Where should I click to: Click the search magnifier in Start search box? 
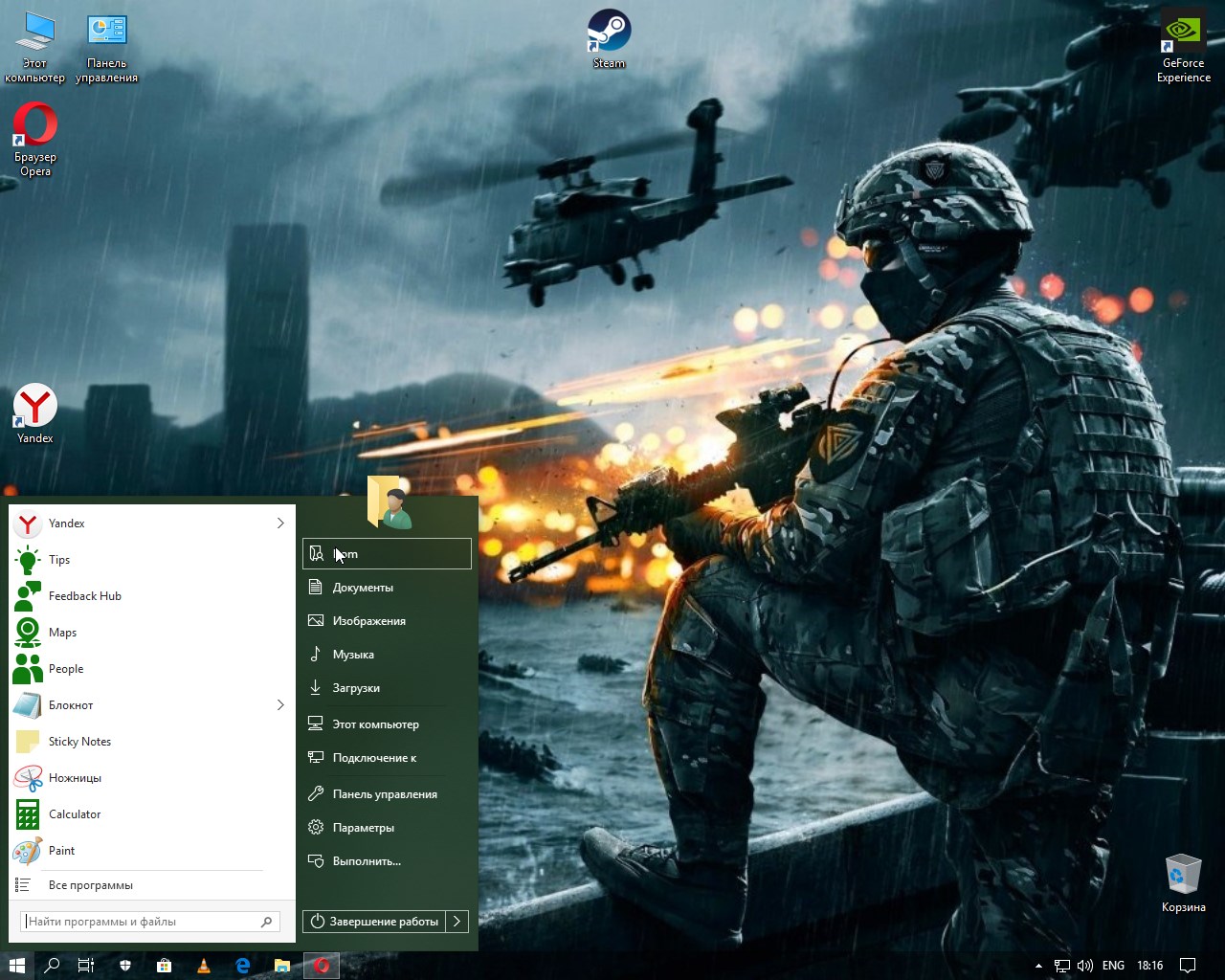point(266,922)
